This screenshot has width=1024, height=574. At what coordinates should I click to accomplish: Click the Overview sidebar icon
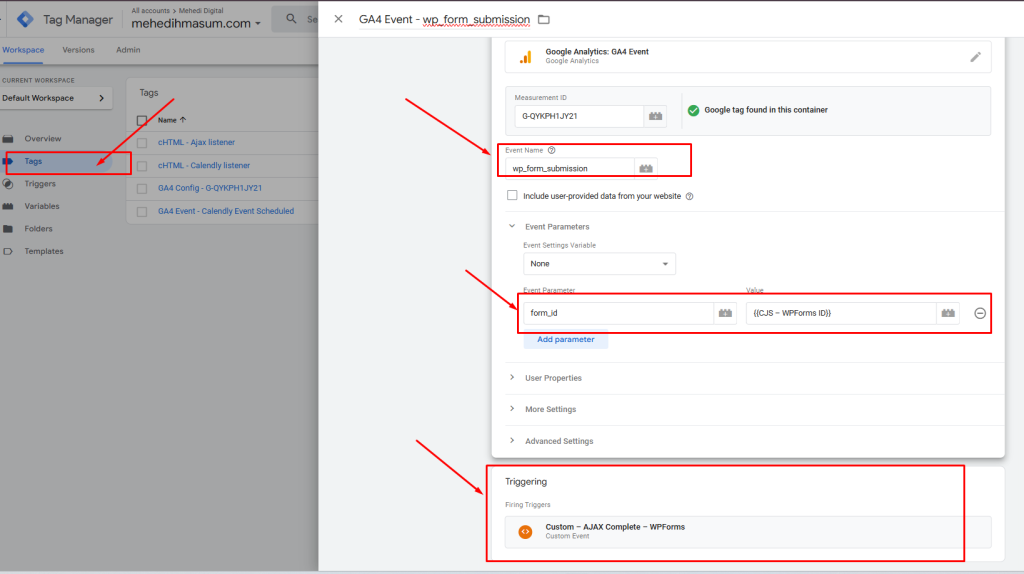point(8,138)
